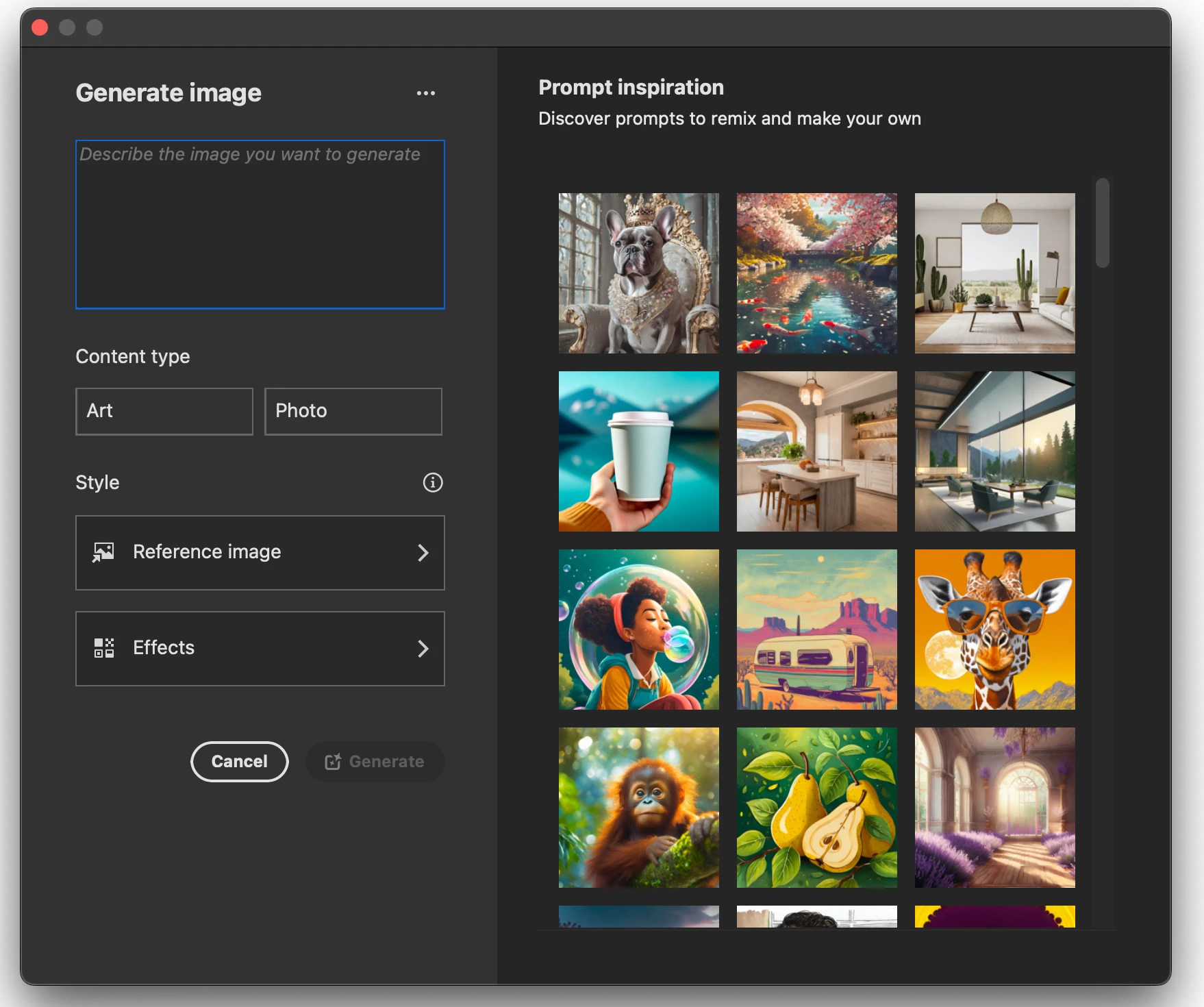The width and height of the screenshot is (1204, 1007).
Task: Click the Effects grid icon
Action: [103, 648]
